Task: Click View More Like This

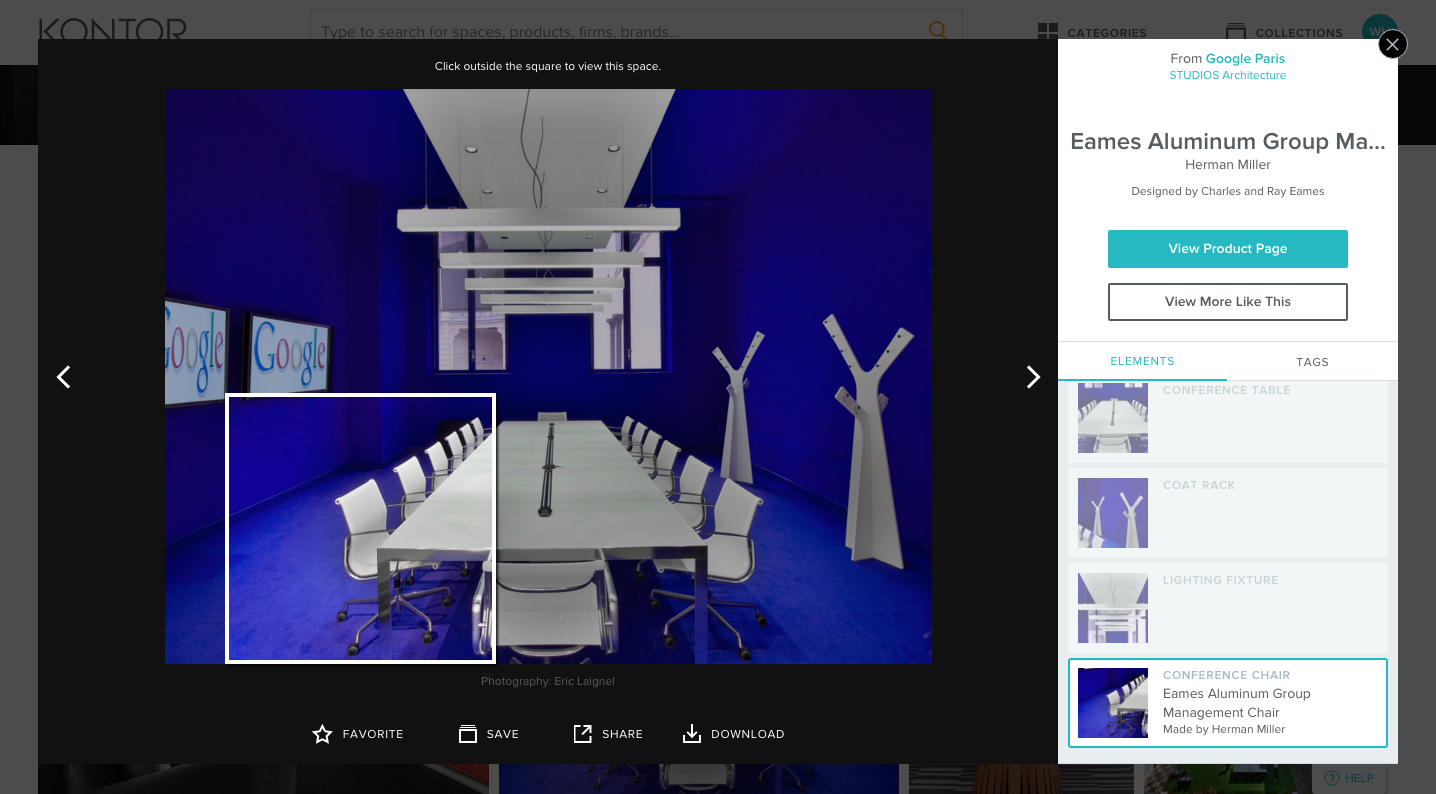Action: tap(1227, 301)
